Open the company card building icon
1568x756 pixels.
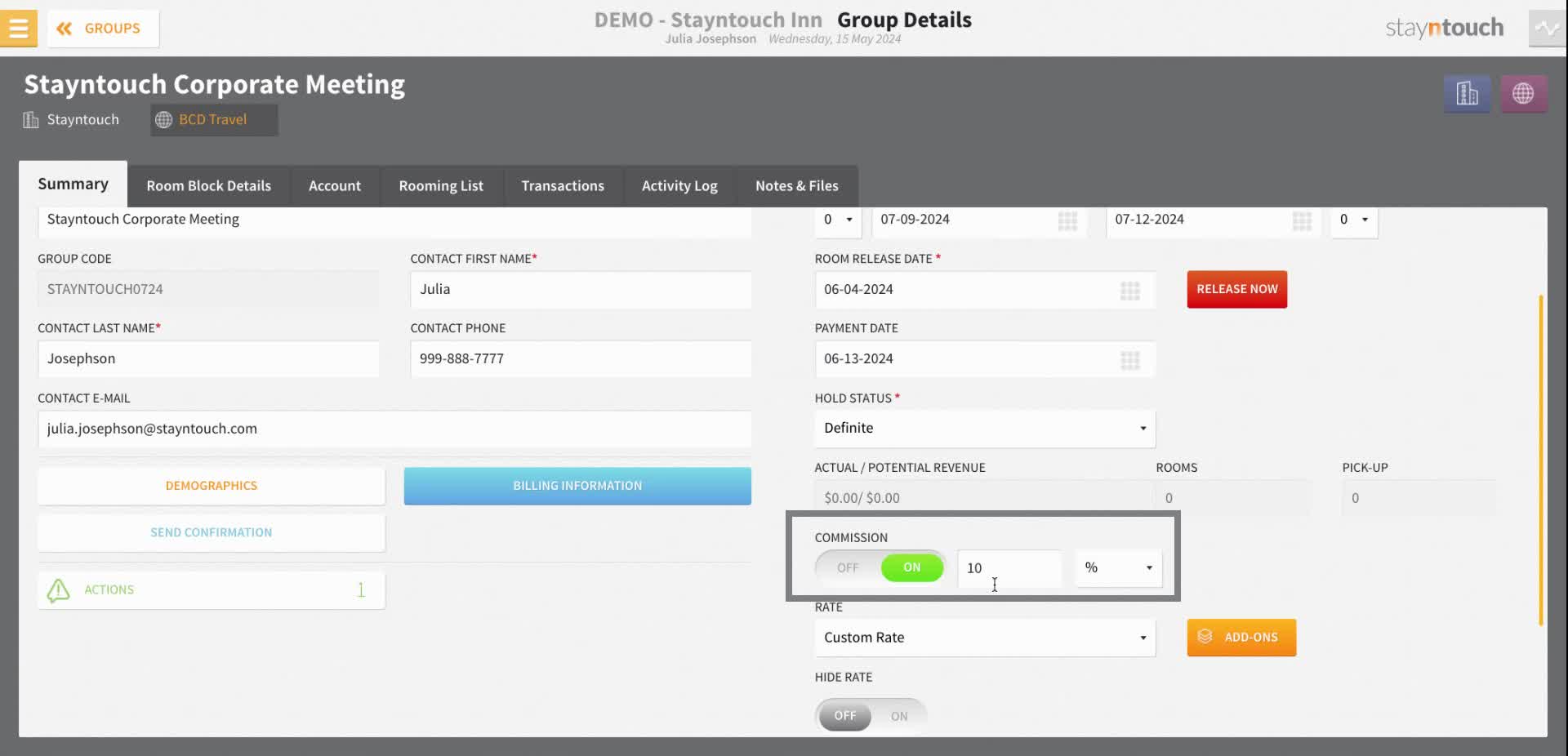pyautogui.click(x=1467, y=94)
